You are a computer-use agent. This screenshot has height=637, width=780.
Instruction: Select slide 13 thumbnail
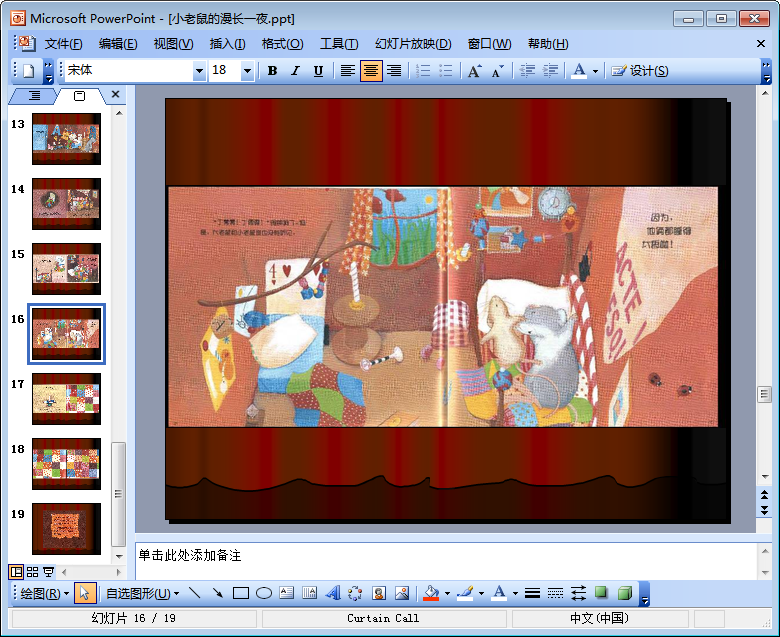[66, 139]
